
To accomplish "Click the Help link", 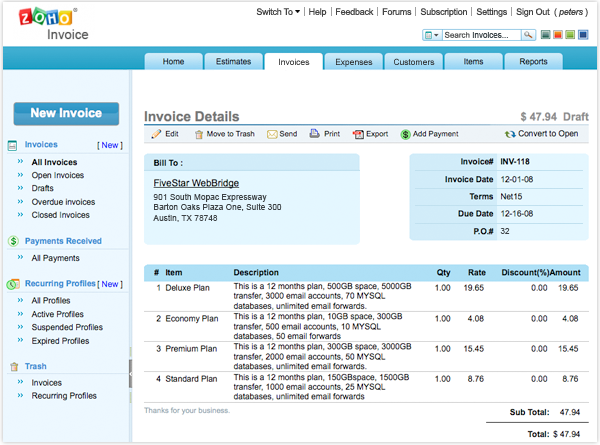I will click(x=317, y=12).
